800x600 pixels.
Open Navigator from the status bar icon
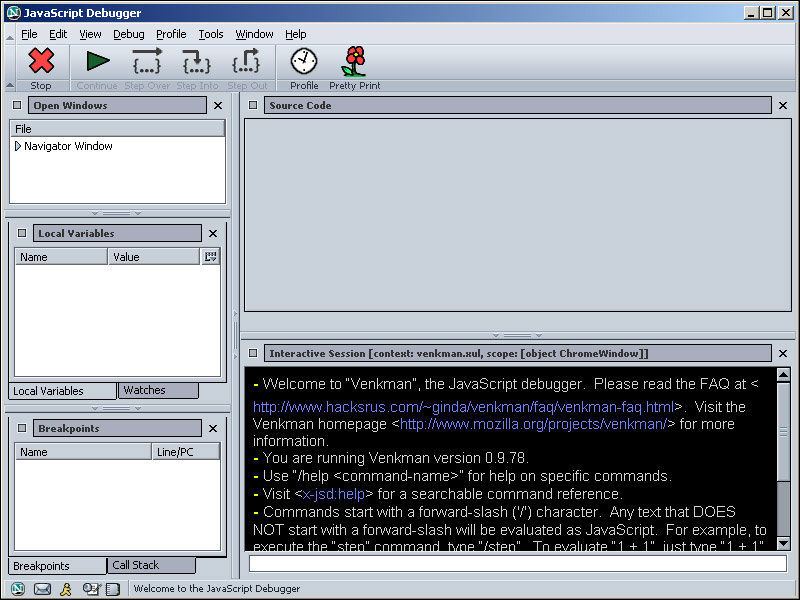coord(18,589)
